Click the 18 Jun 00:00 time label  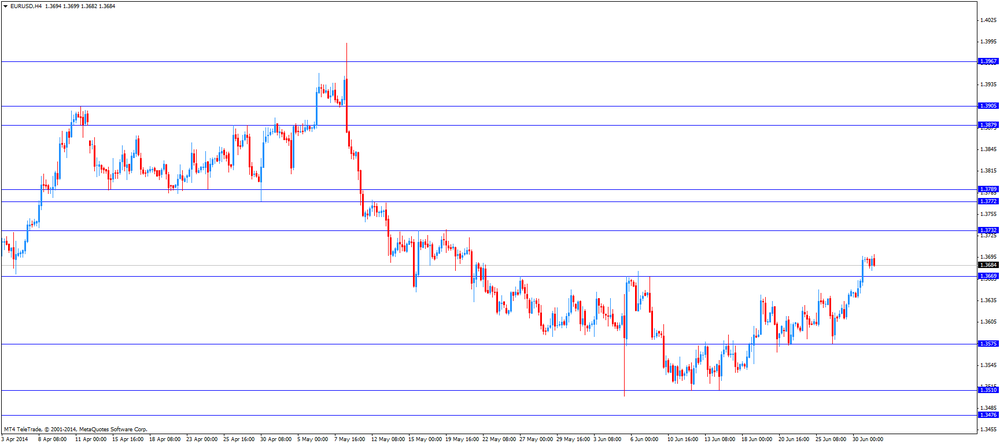(756, 439)
